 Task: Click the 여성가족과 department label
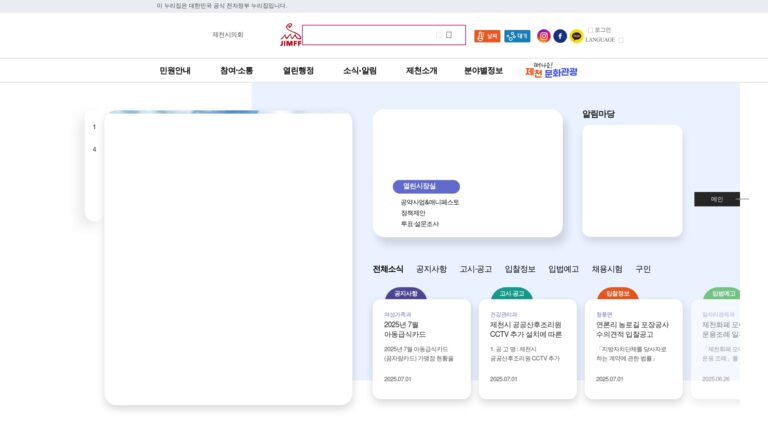[x=398, y=314]
